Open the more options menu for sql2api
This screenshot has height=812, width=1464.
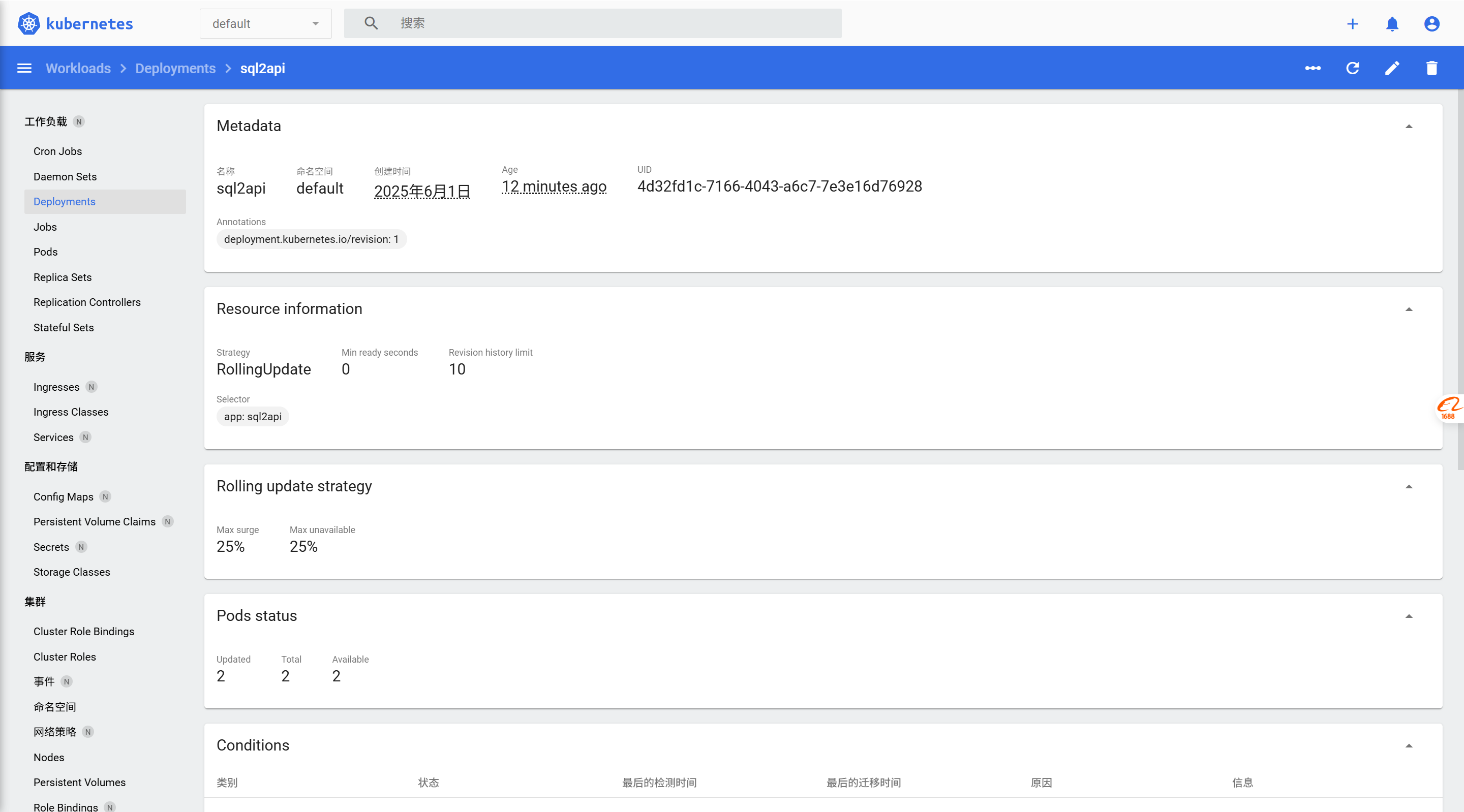(x=1313, y=68)
